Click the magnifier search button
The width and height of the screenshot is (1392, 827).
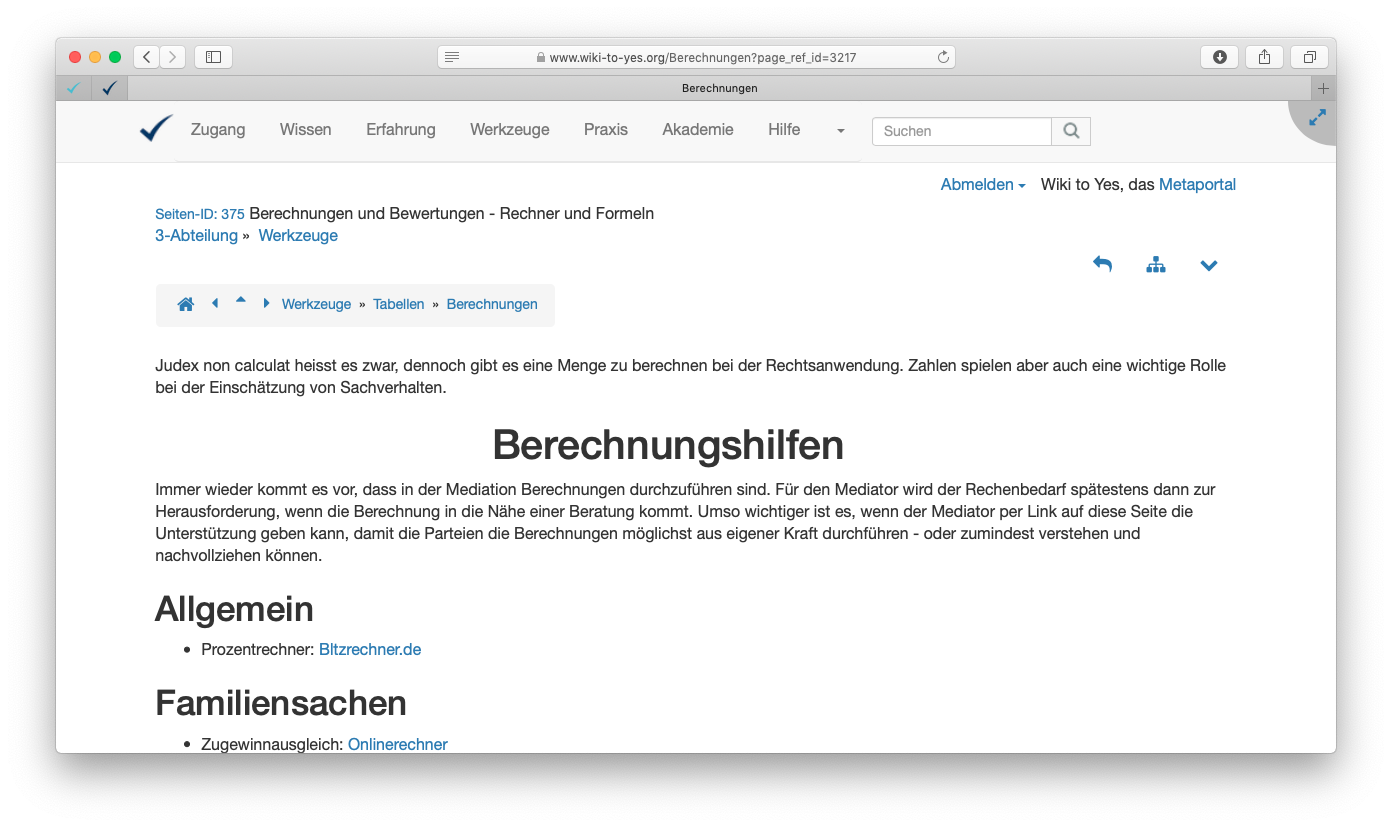coord(1071,131)
